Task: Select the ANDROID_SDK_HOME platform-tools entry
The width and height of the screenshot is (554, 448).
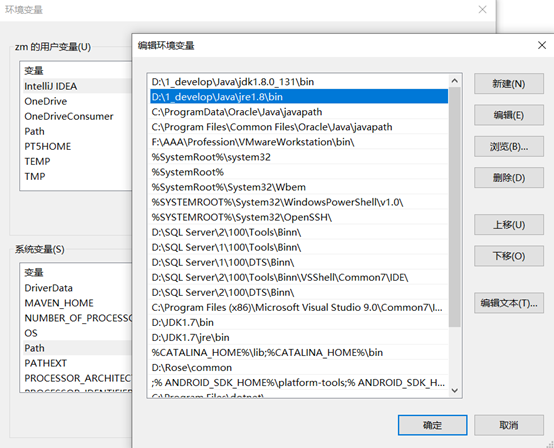Action: [x=299, y=383]
